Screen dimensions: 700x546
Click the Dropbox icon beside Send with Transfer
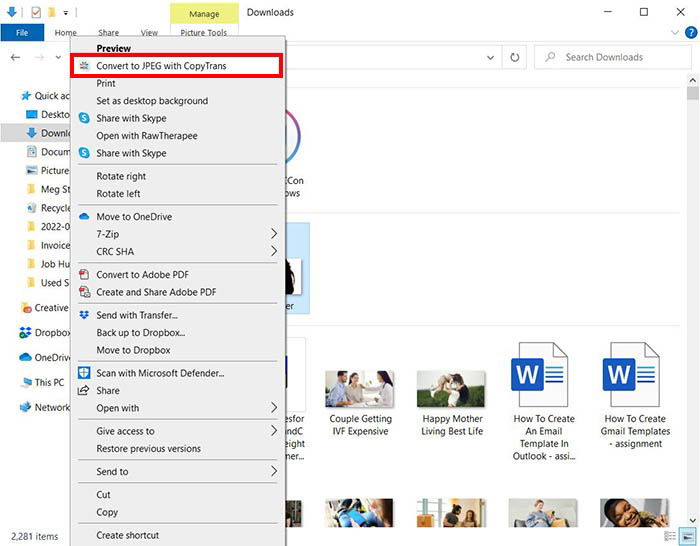coord(84,315)
